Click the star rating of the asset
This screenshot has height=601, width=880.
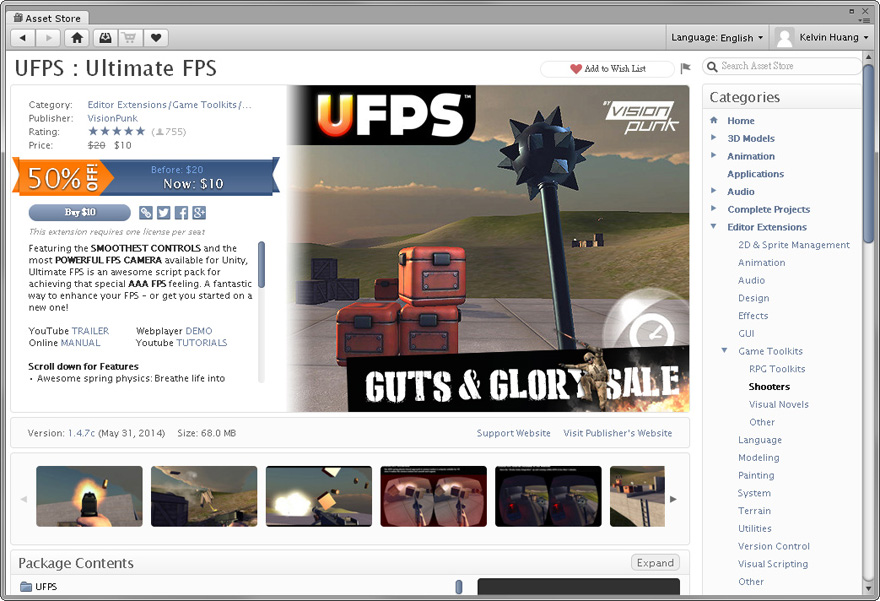pos(117,132)
